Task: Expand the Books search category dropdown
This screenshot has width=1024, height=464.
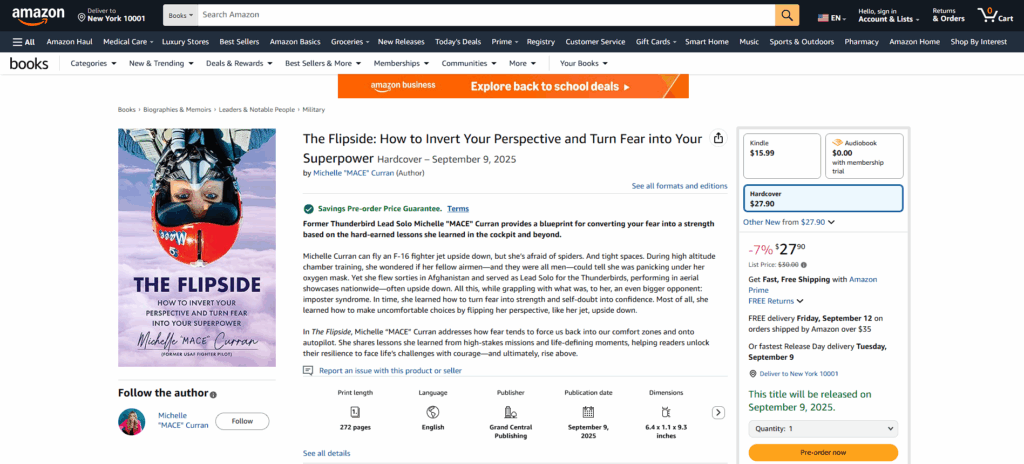Action: [179, 16]
